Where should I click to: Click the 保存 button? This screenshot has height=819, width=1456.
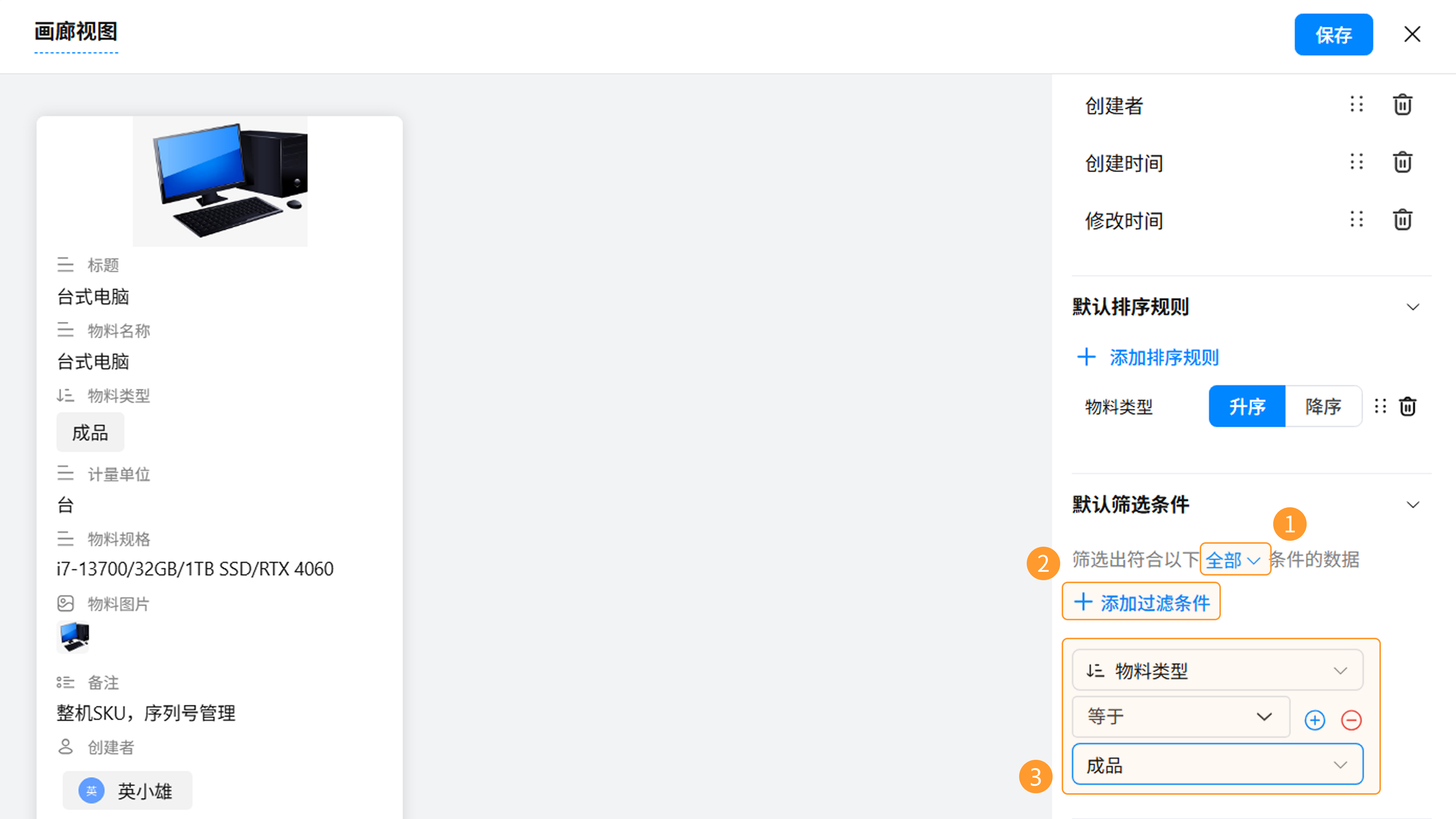[x=1334, y=35]
